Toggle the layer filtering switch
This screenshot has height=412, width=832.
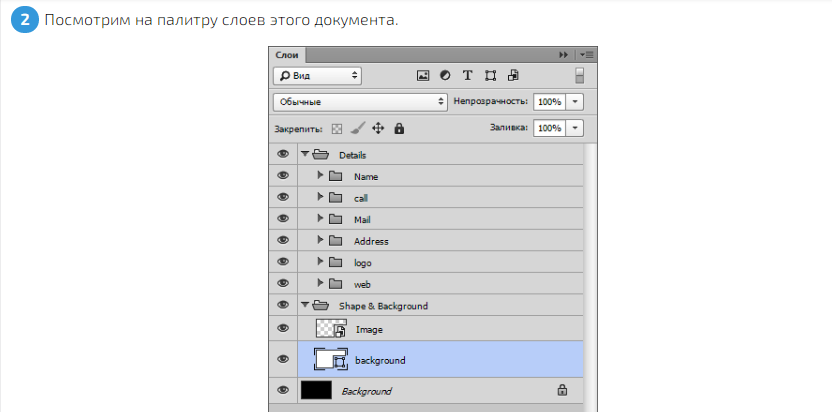pyautogui.click(x=579, y=76)
